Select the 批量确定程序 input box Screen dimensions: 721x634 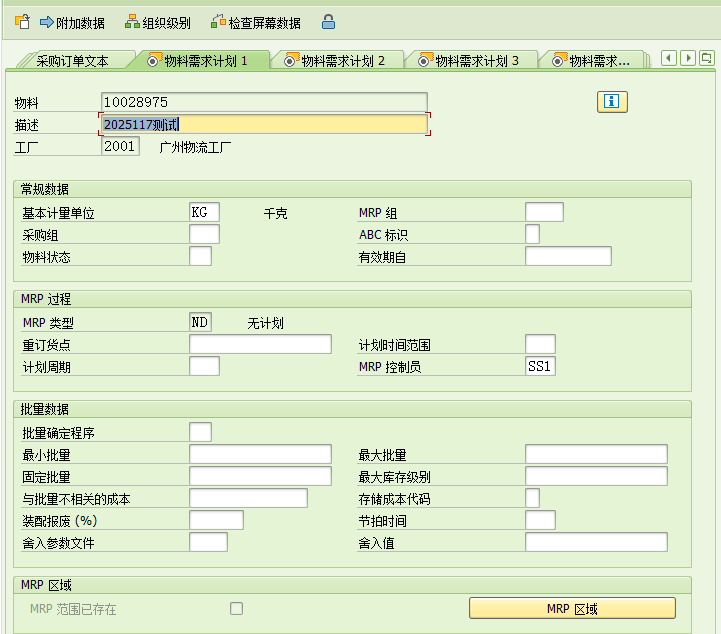tap(200, 432)
